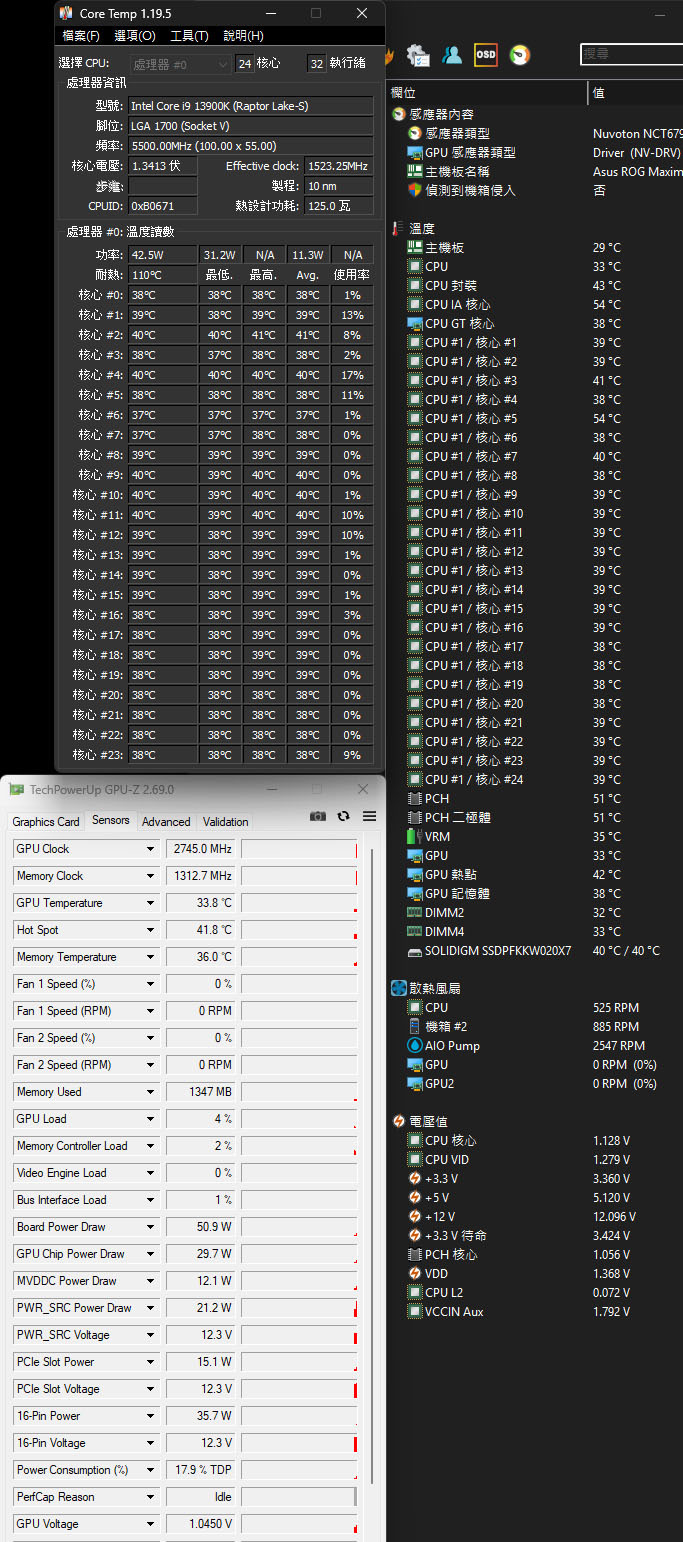Open the 選項(O) menu in Core Temp
This screenshot has width=683, height=1542.
tap(135, 36)
